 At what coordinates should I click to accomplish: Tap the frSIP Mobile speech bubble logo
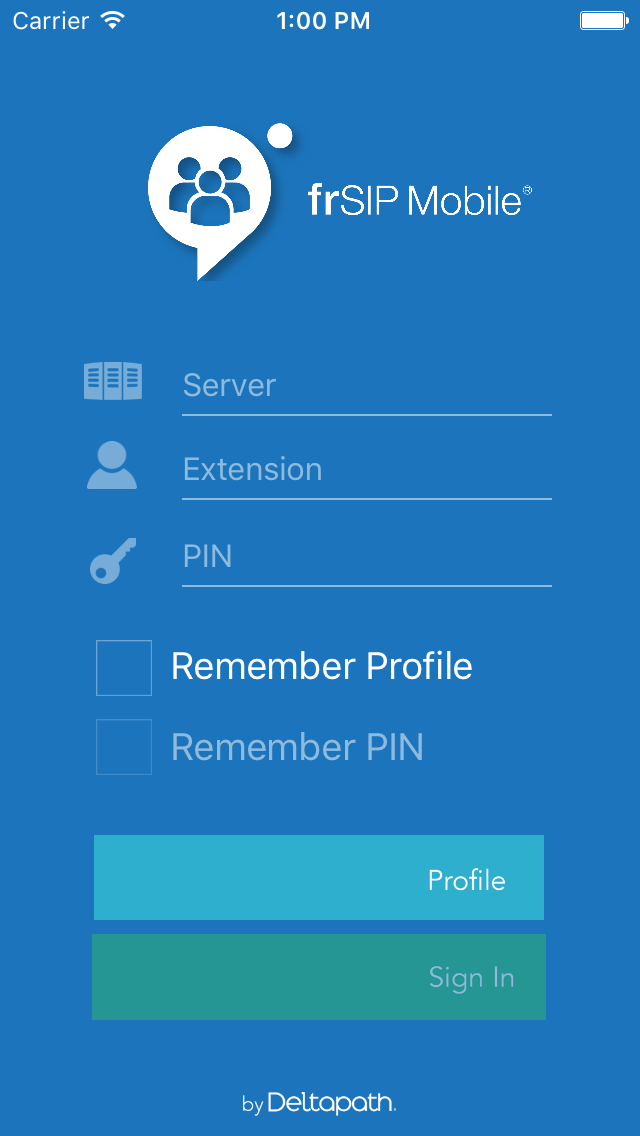(210, 202)
